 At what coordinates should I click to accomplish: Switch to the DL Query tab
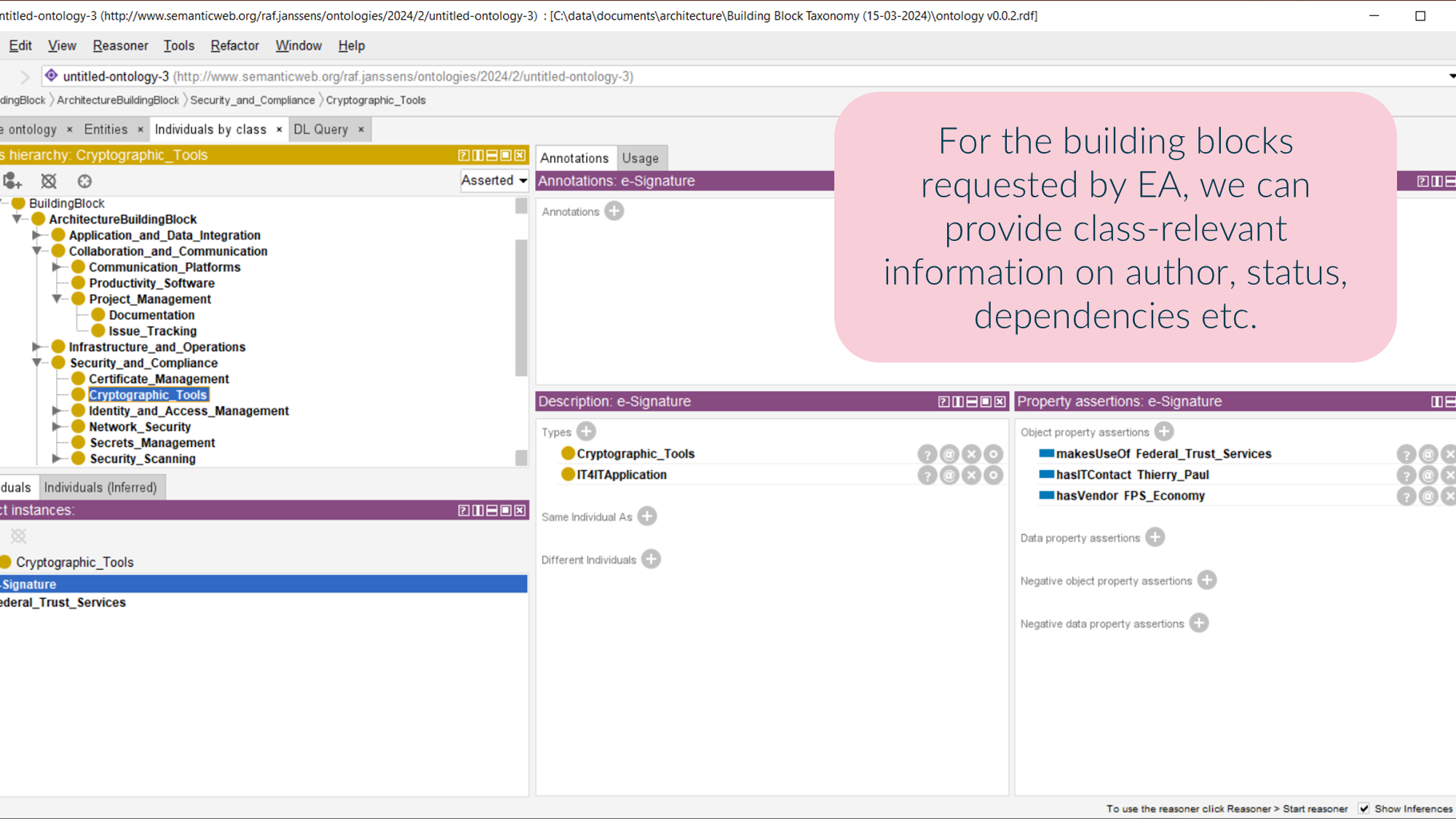coord(321,130)
